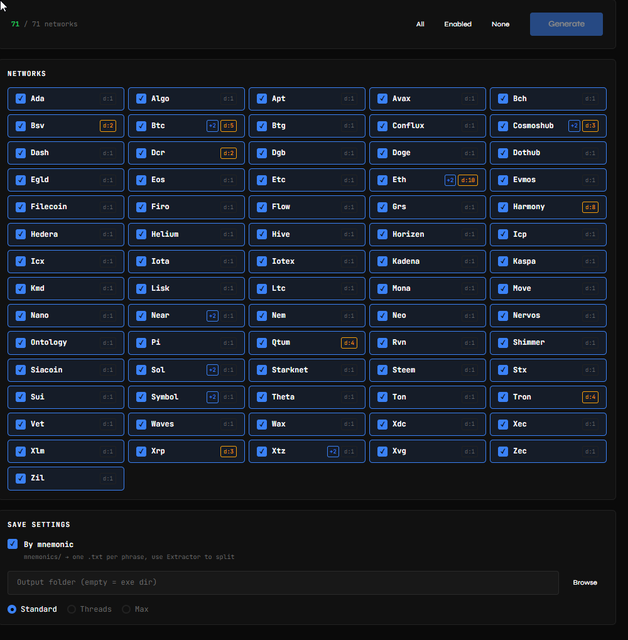
Task: Select the None networks filter
Action: pyautogui.click(x=500, y=24)
